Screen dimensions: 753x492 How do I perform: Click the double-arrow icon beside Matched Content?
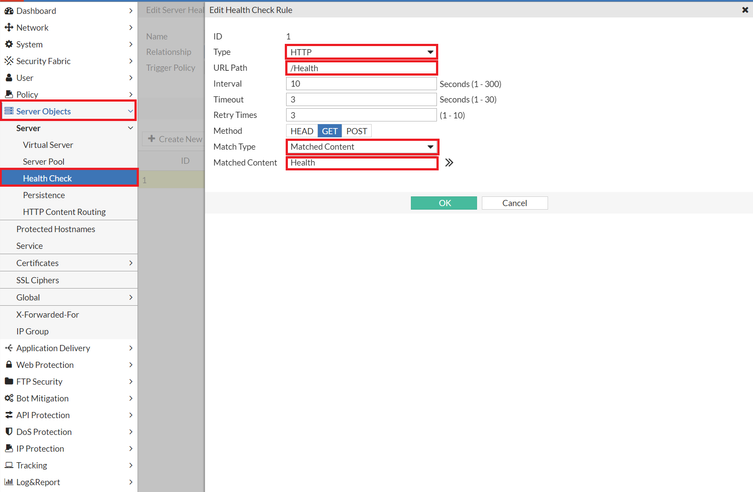pos(449,163)
